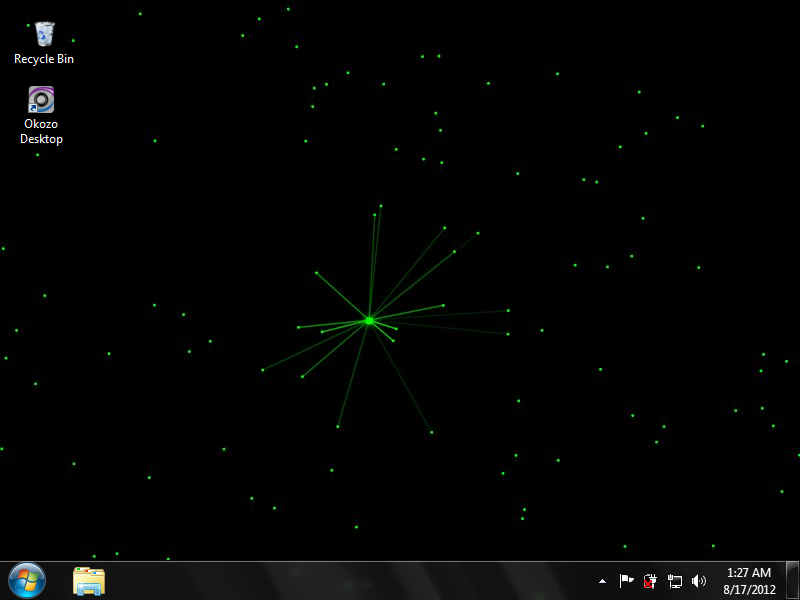Click the bright green hub node of the wallpaper animation
This screenshot has width=800, height=600.
(369, 320)
